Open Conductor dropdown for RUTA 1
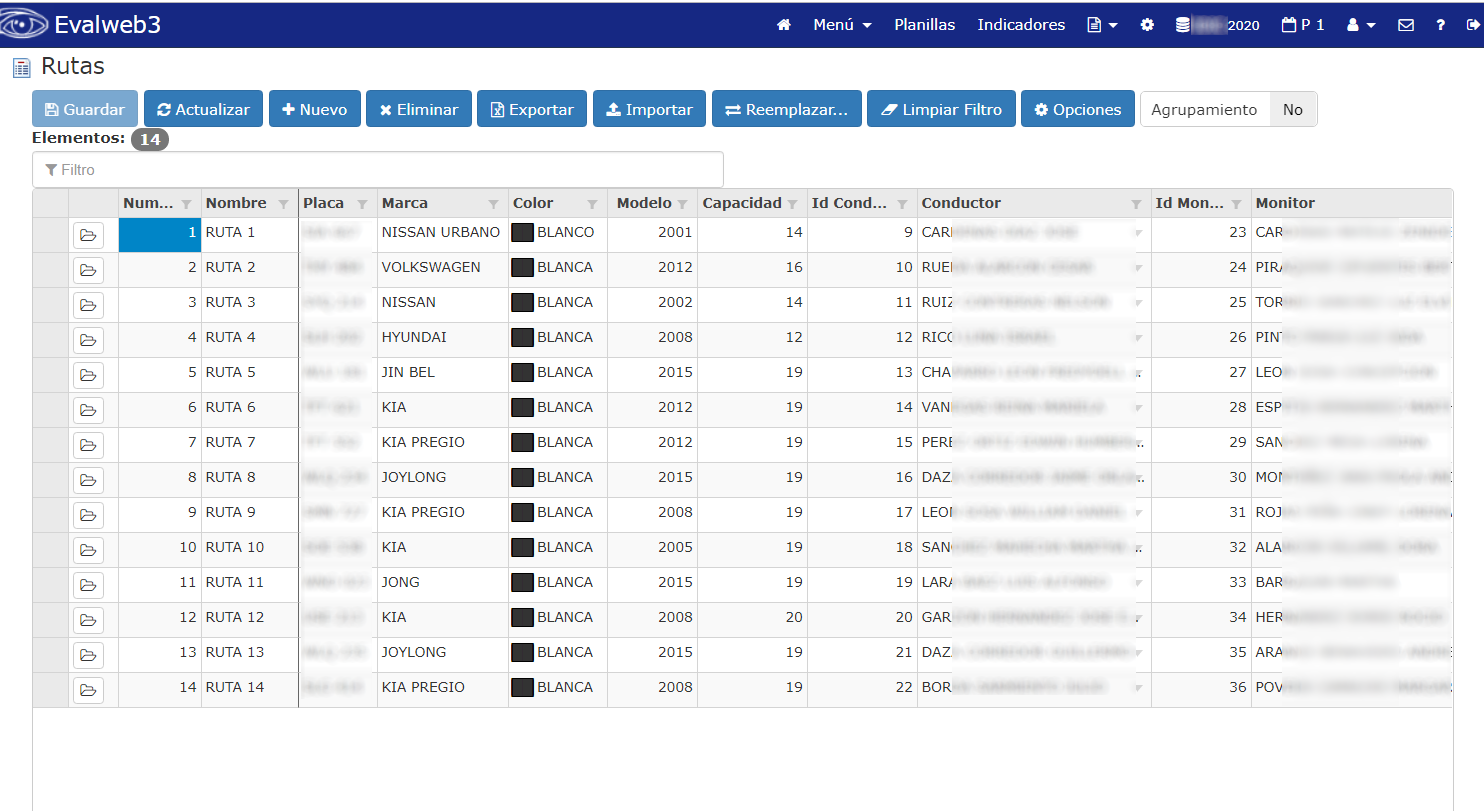 click(1138, 233)
